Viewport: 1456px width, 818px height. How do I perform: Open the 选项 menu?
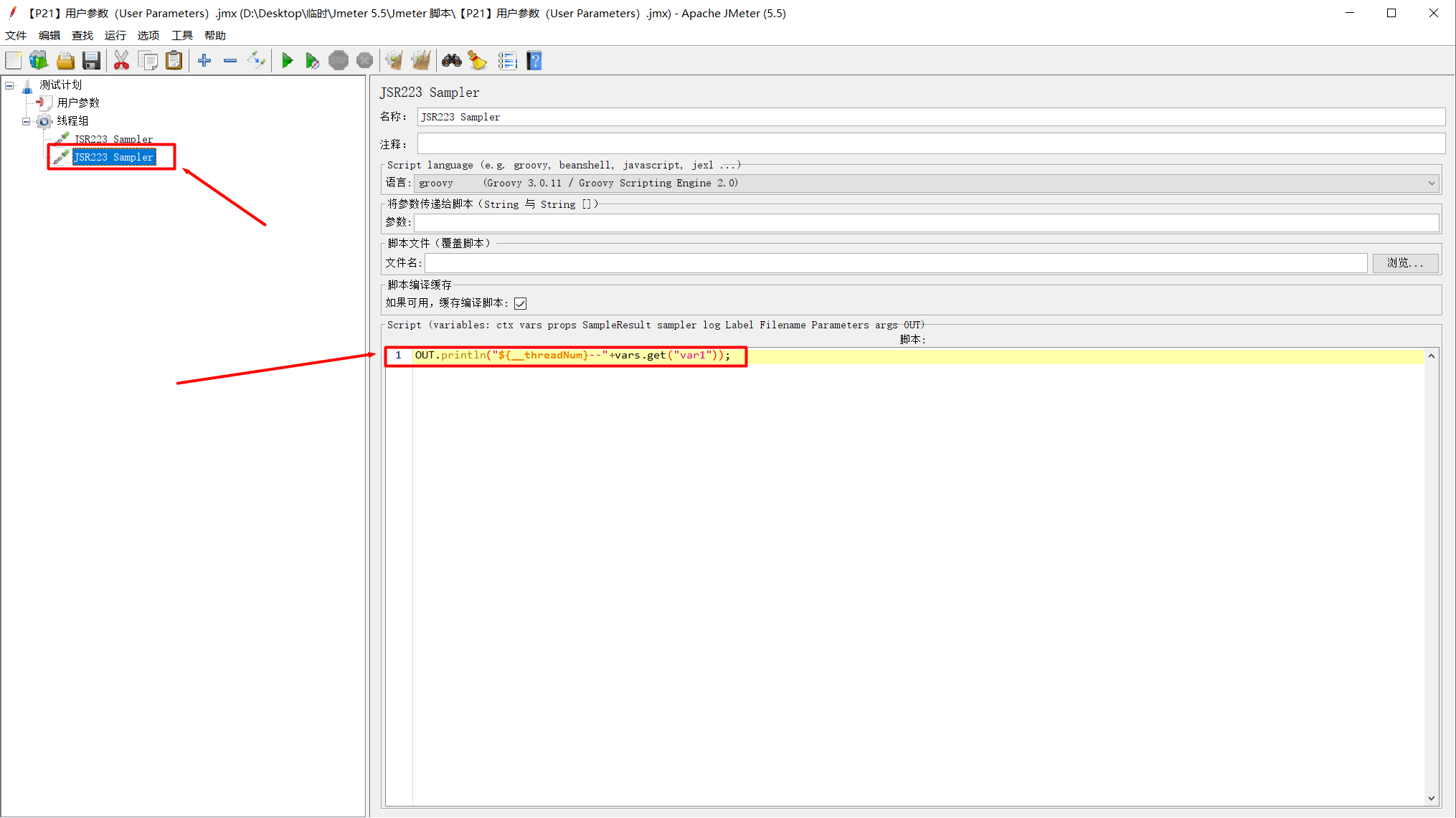(x=148, y=35)
